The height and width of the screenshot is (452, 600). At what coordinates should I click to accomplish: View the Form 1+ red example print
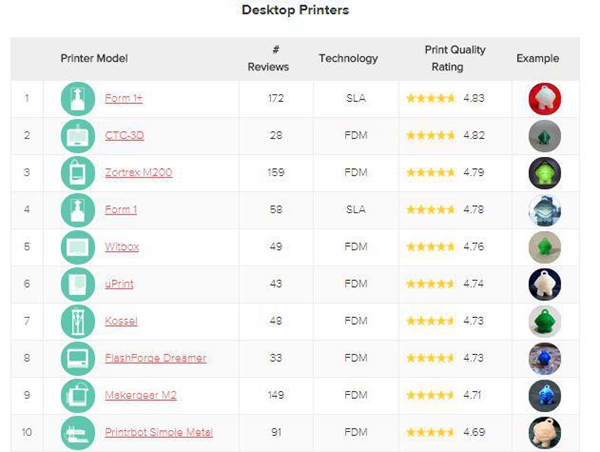click(544, 99)
